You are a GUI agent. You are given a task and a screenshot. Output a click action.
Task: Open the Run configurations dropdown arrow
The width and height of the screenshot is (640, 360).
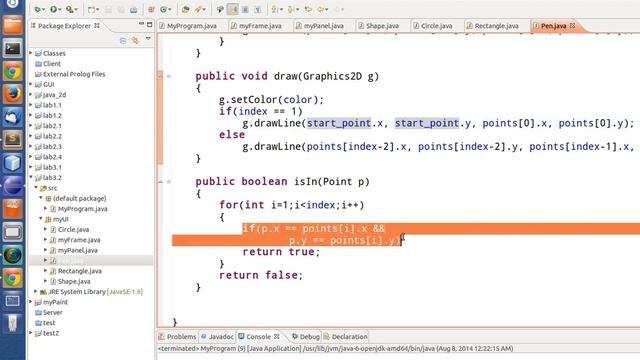tap(60, 9)
